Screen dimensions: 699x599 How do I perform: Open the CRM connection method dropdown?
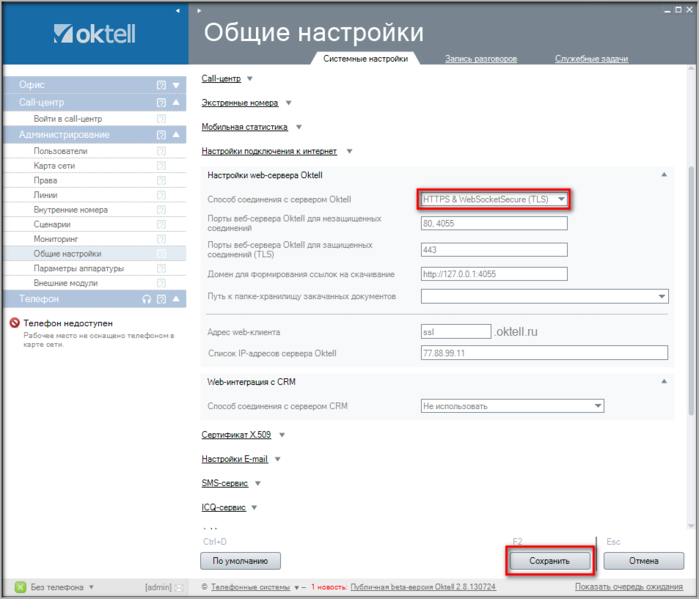pyautogui.click(x=512, y=406)
